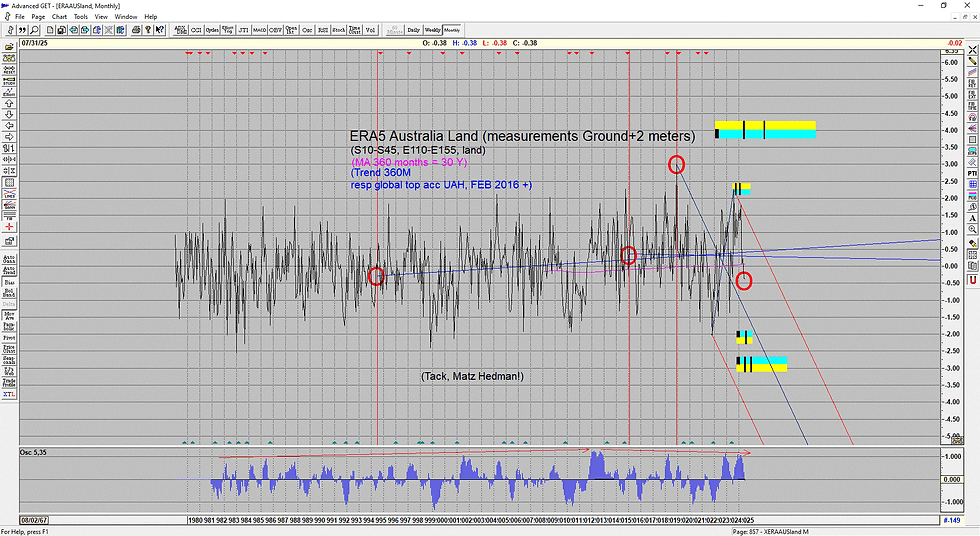The image size is (980, 536).
Task: Switch chart to Daily timeframe
Action: (414, 30)
